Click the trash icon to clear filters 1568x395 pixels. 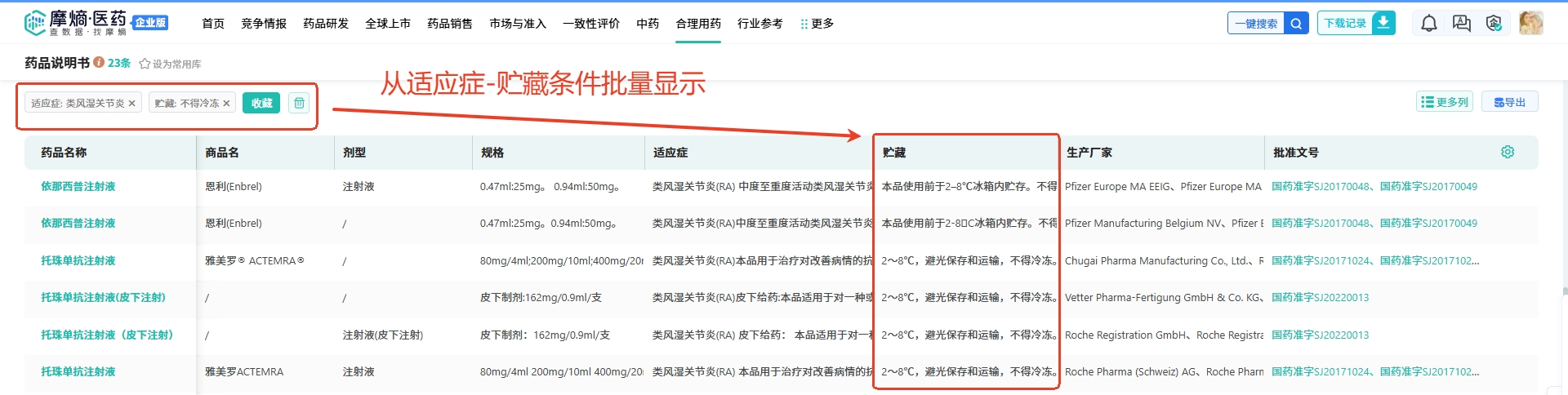(299, 103)
